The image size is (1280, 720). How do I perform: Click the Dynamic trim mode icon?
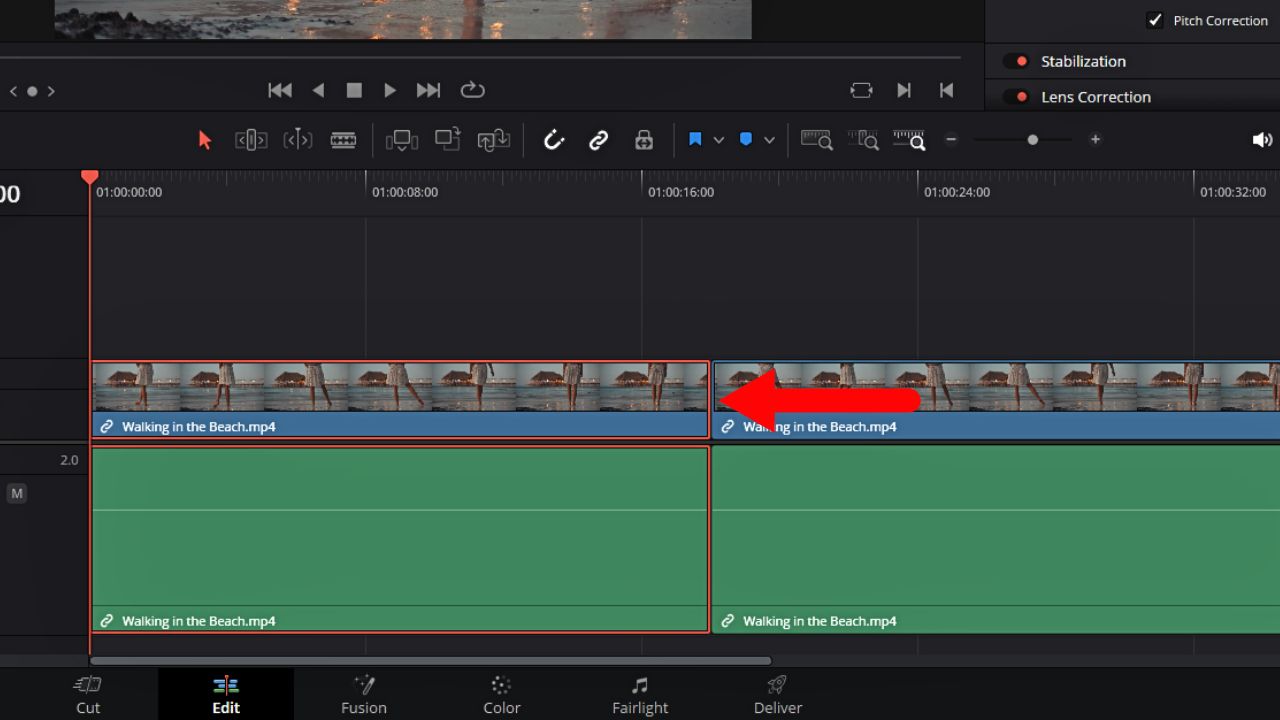pos(297,139)
